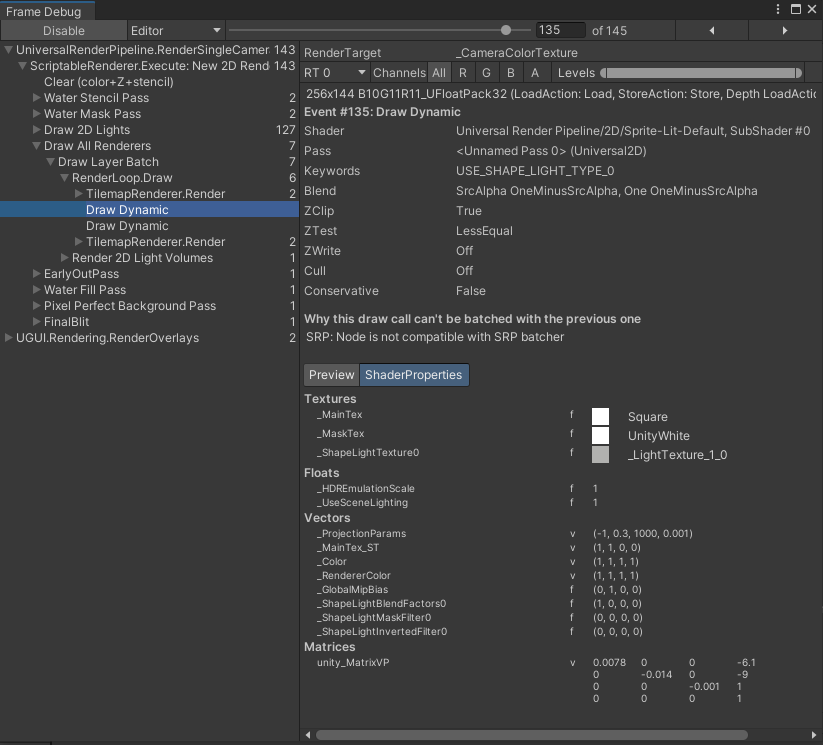823x745 pixels.
Task: Click the Square texture name label
Action: click(x=648, y=417)
